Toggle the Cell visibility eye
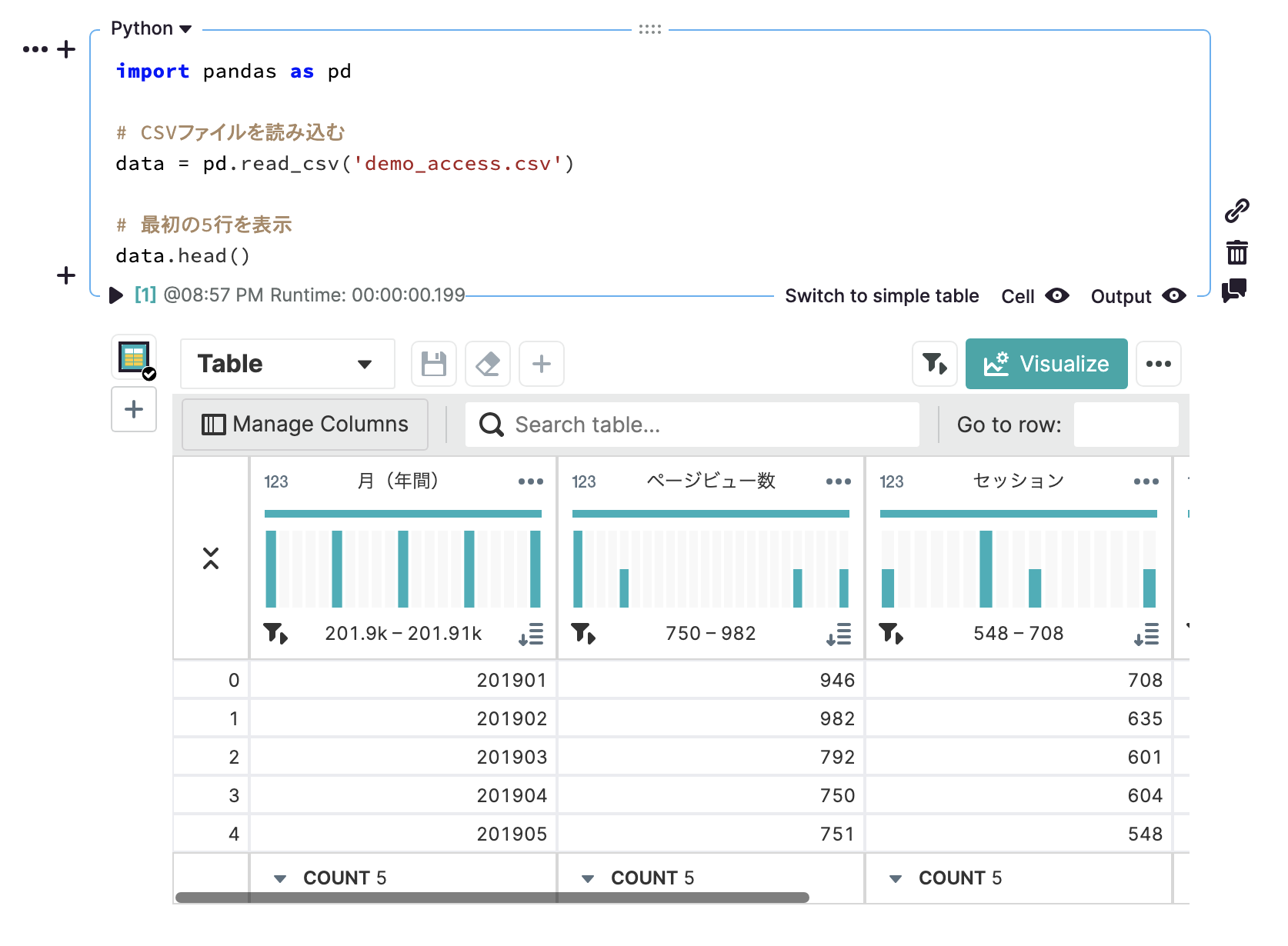Image resolution: width=1288 pixels, height=946 pixels. point(1058,296)
